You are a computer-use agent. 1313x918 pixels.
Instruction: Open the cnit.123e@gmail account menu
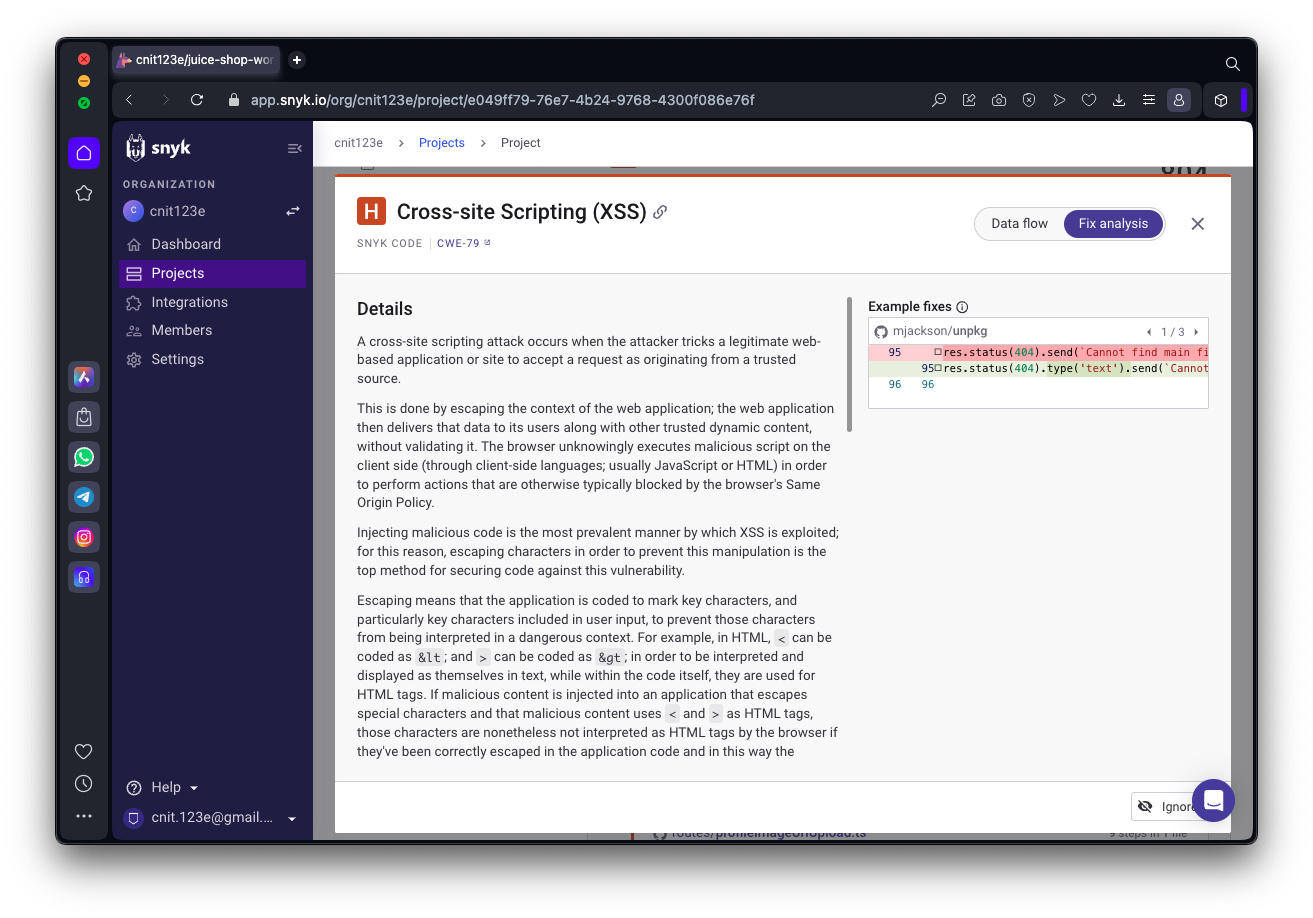point(210,818)
